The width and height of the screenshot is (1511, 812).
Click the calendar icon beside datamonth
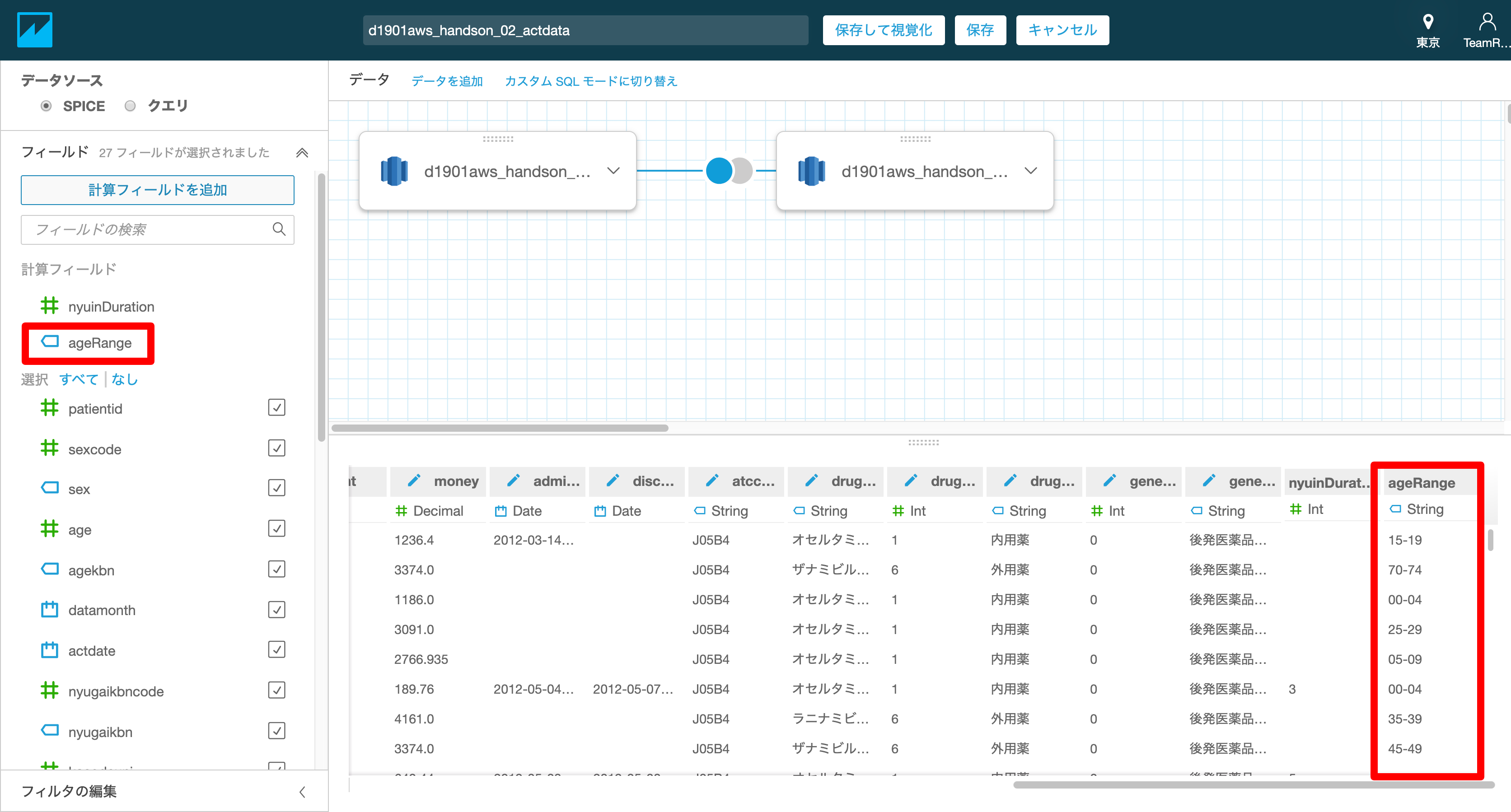click(49, 609)
